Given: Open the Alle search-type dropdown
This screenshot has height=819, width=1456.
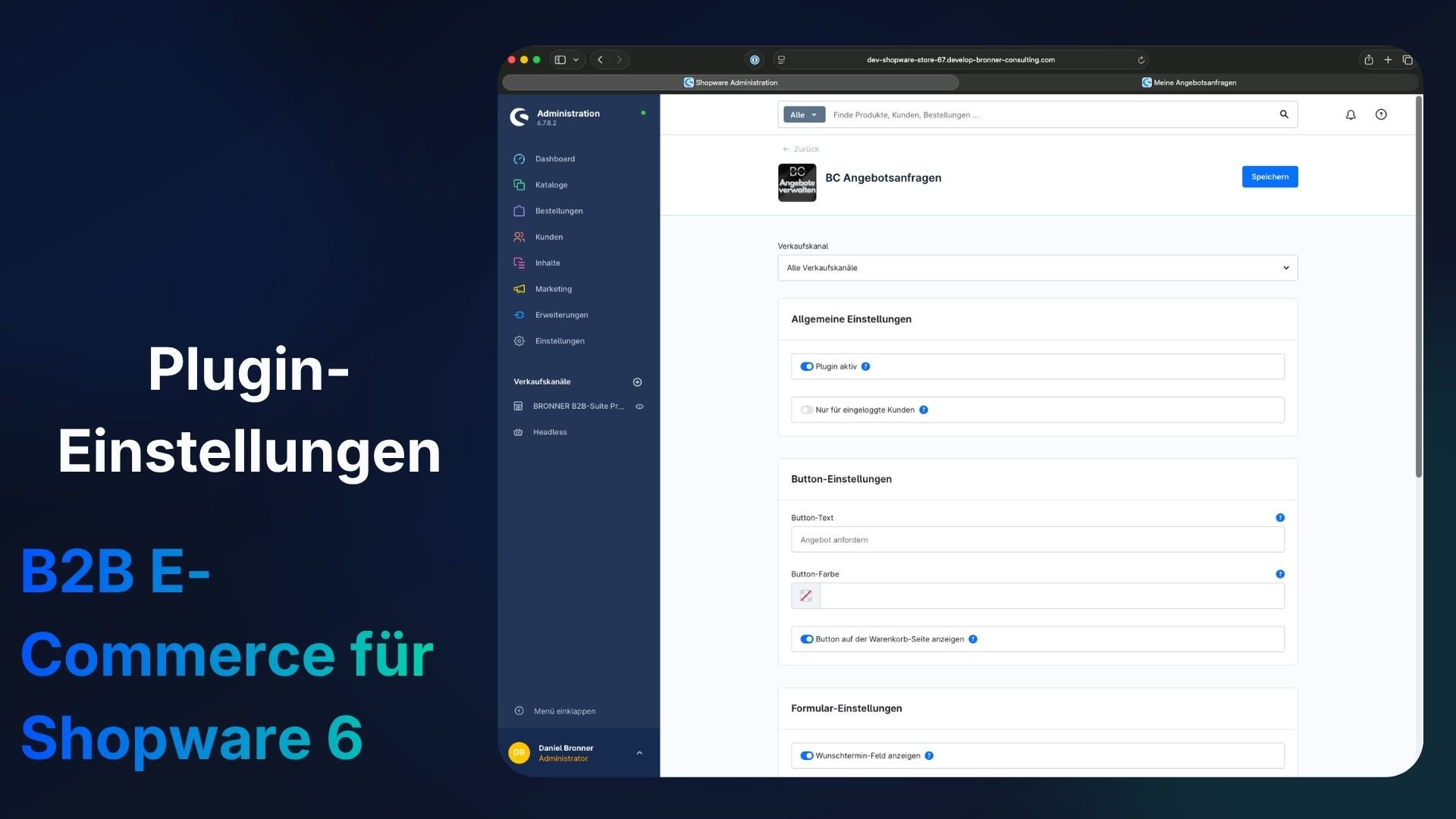Looking at the screenshot, I should (x=804, y=115).
